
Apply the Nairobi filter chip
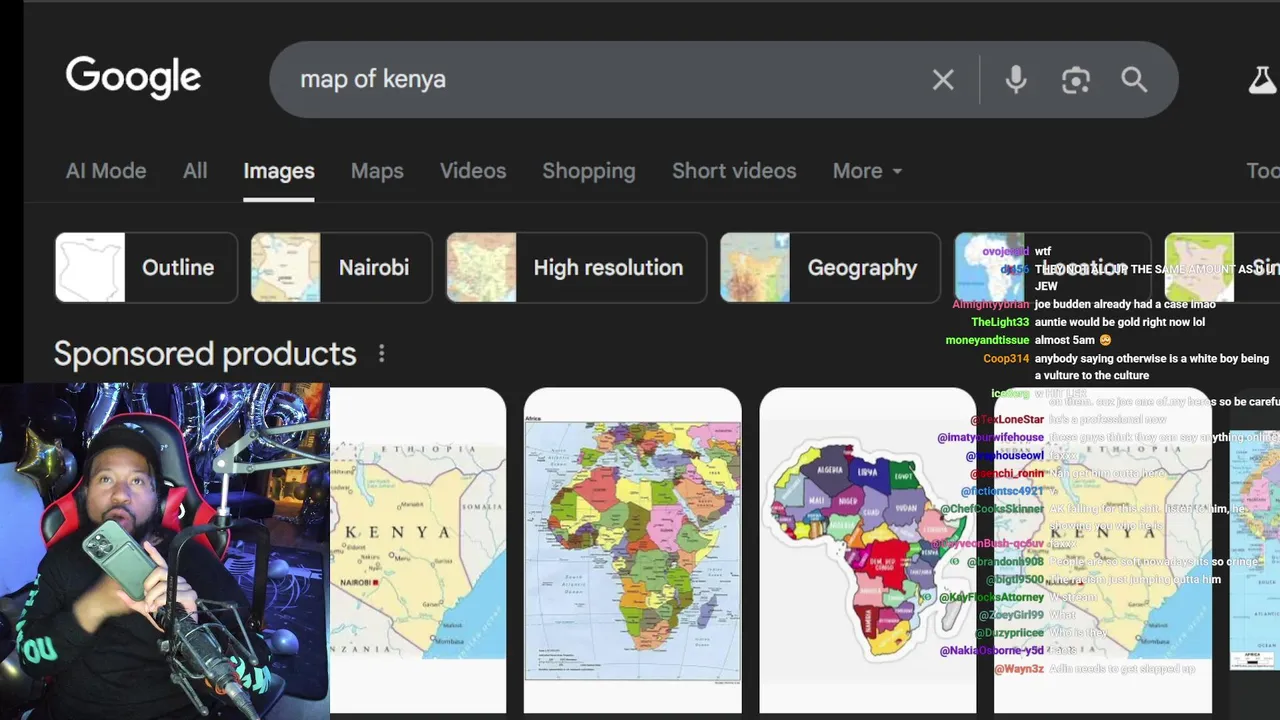(341, 268)
